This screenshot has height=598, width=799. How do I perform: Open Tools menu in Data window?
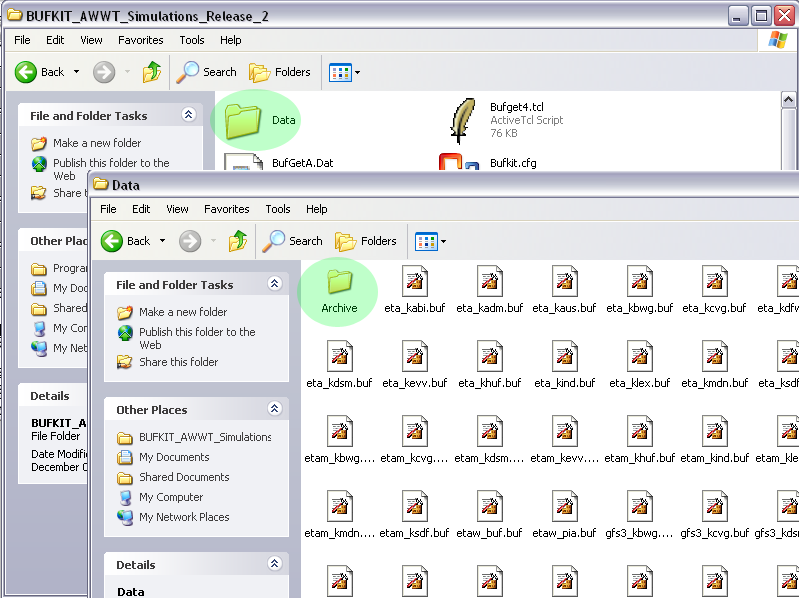click(278, 209)
